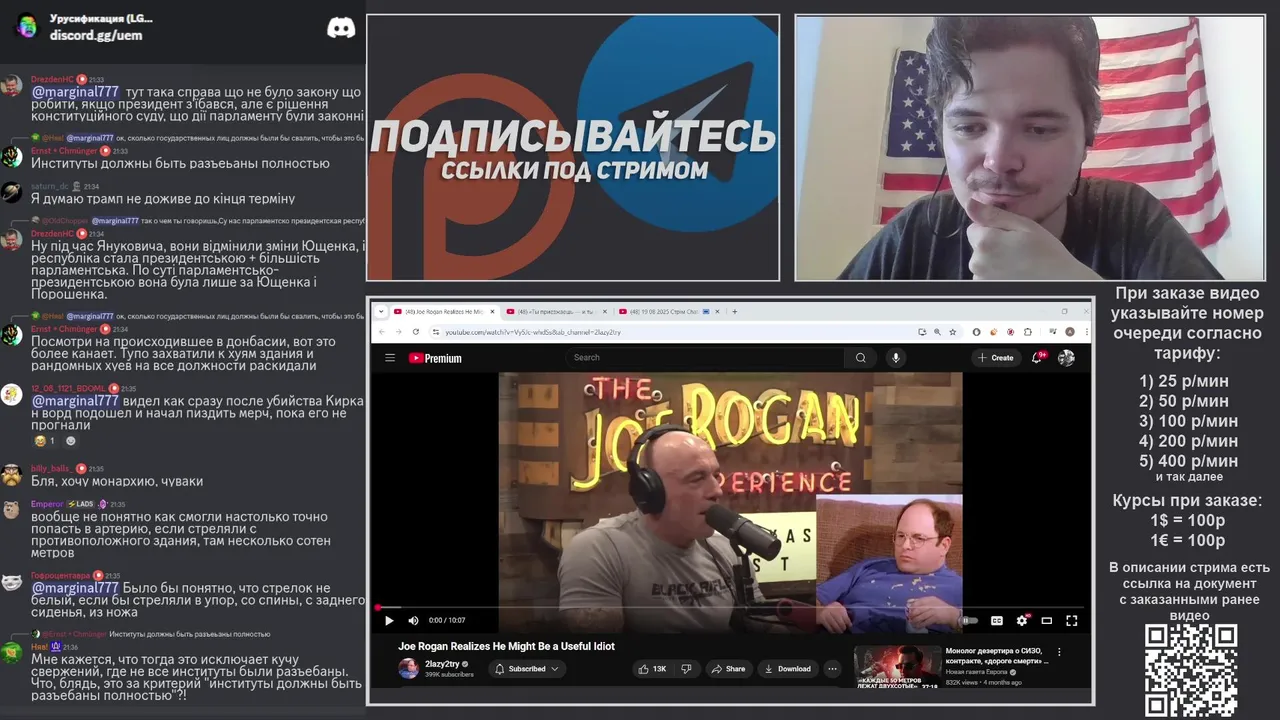This screenshot has height=720, width=1280.
Task: Open the Create button on YouTube
Action: click(996, 357)
